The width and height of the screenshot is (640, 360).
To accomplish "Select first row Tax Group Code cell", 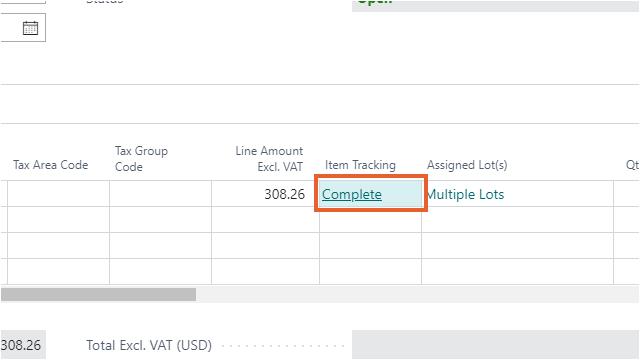I will click(160, 194).
